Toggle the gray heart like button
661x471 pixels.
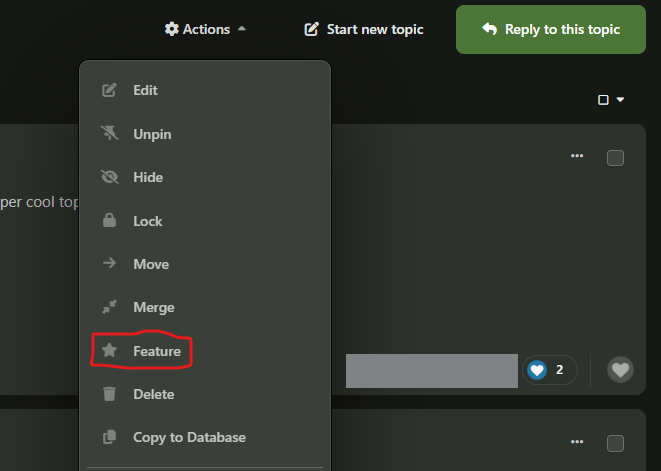(x=620, y=370)
